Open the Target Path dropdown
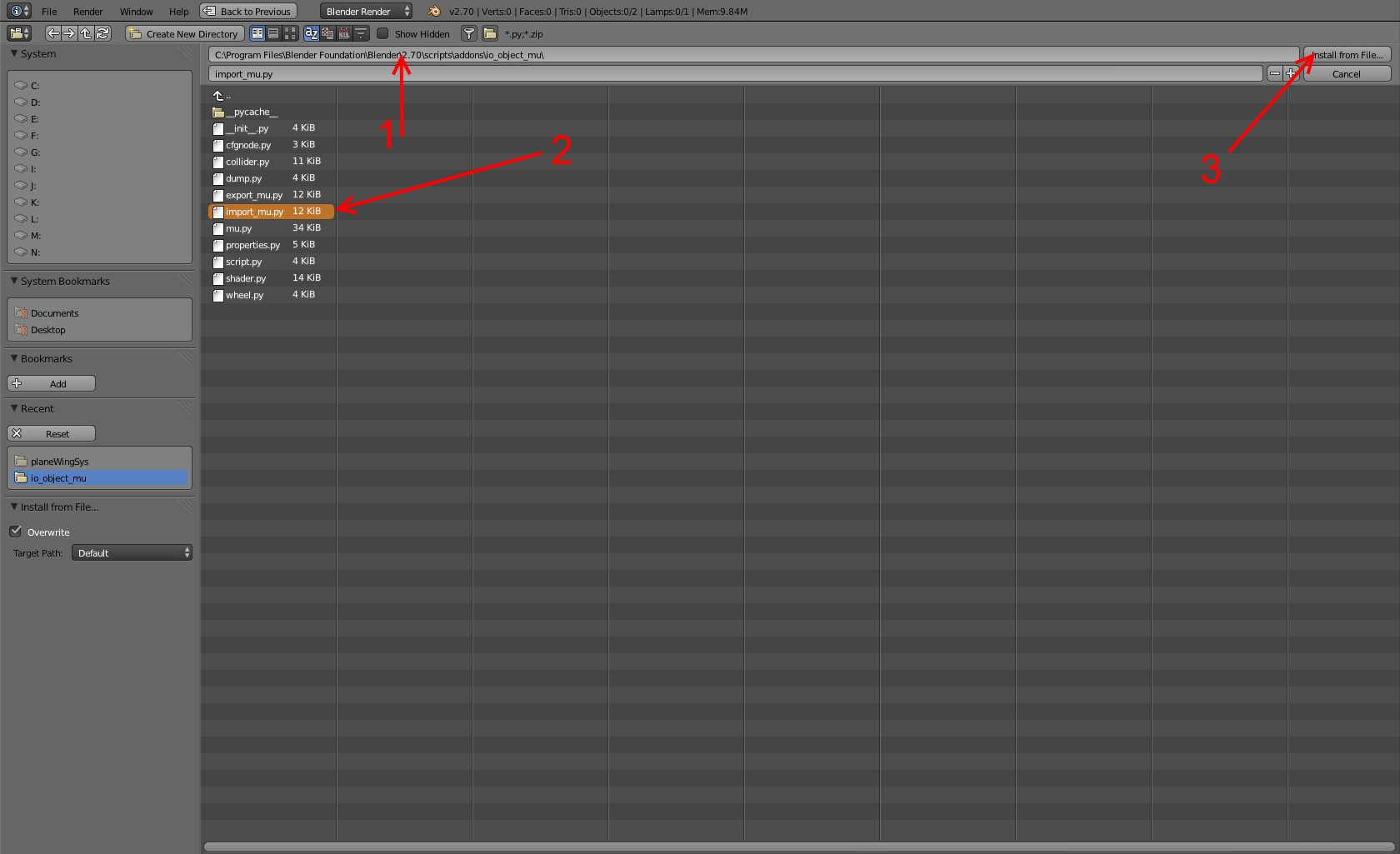The width and height of the screenshot is (1400, 854). pos(132,553)
